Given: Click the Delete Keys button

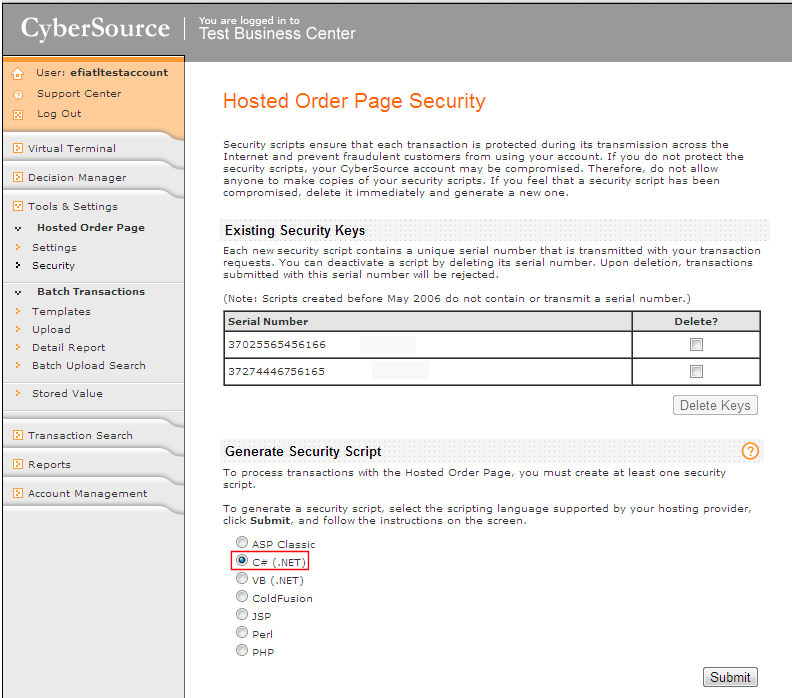Looking at the screenshot, I should 715,405.
